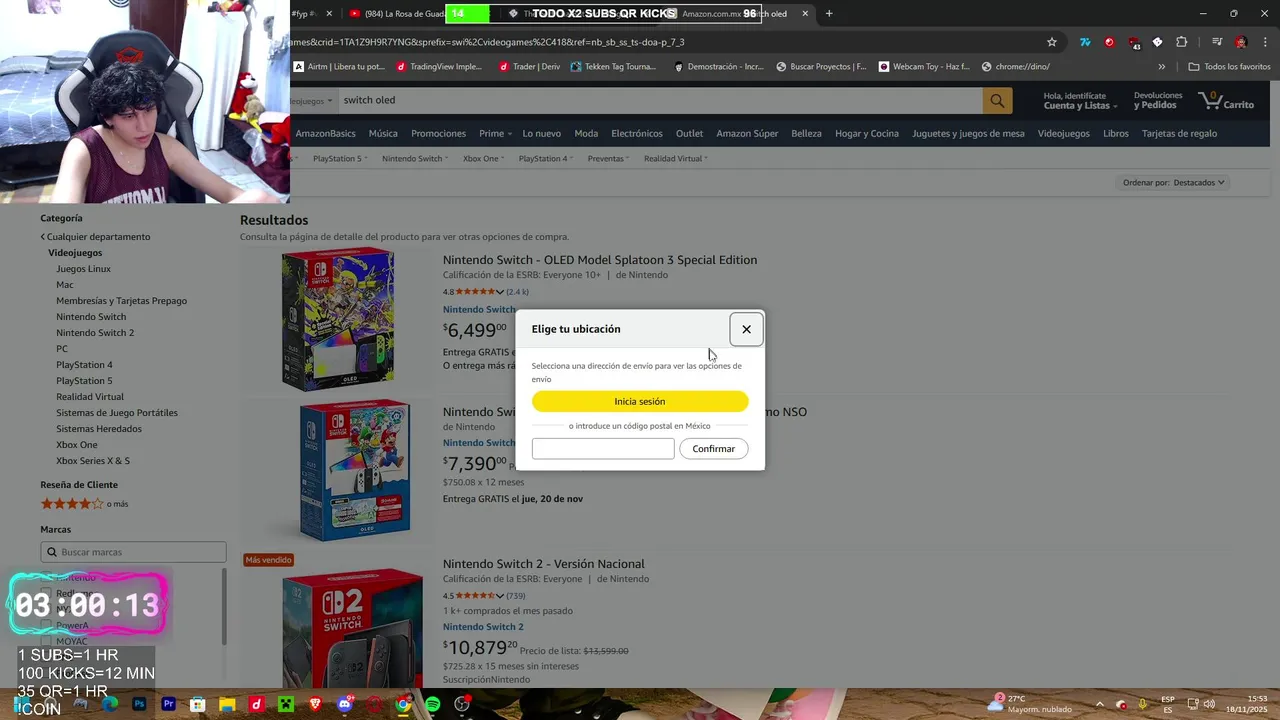Show more bookmarks with the chevron
This screenshot has height=720, width=1280.
[x=1161, y=67]
